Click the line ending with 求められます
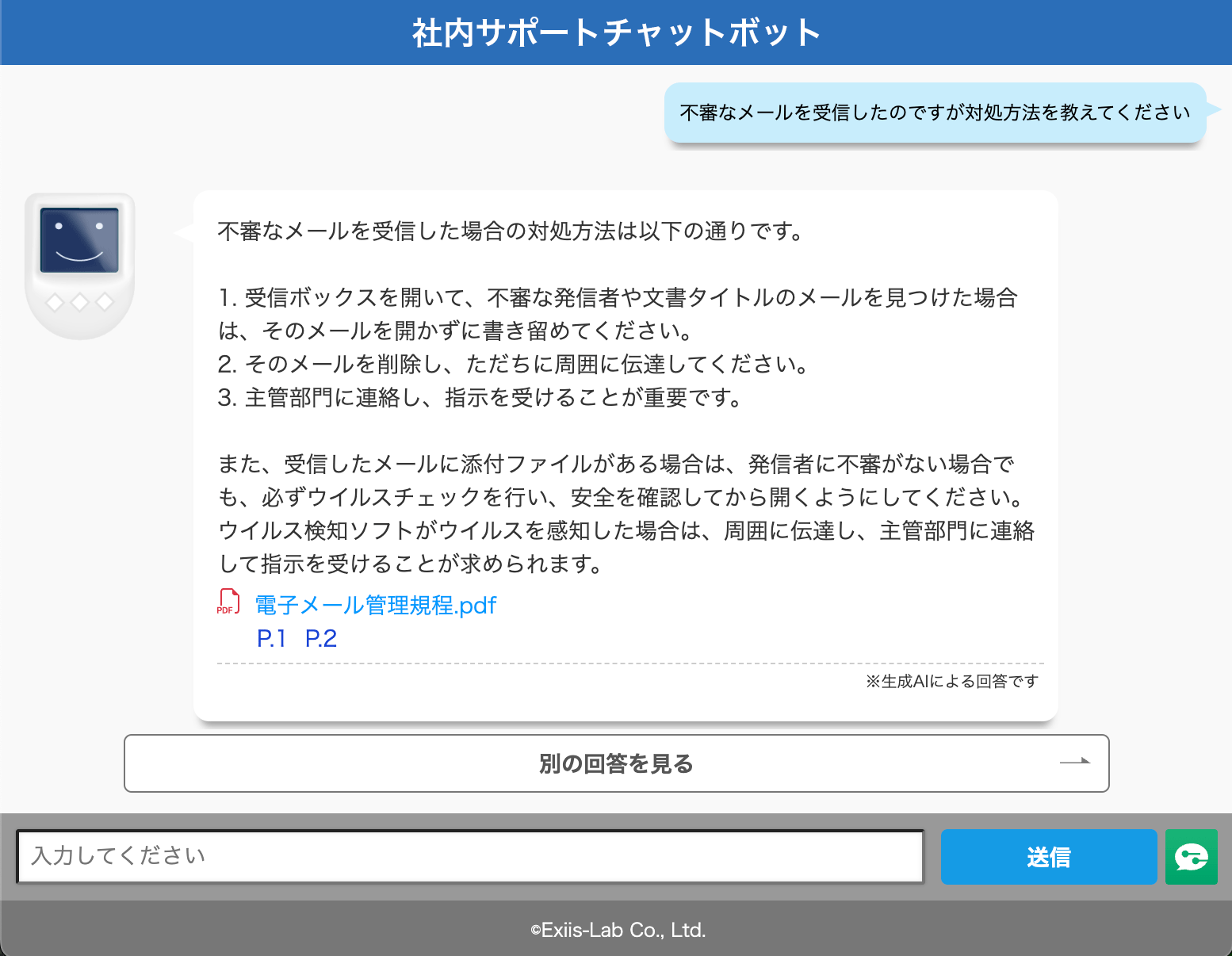 tap(410, 564)
